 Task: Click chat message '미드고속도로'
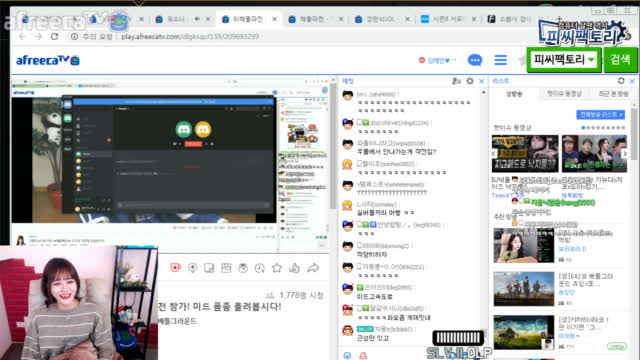(375, 297)
